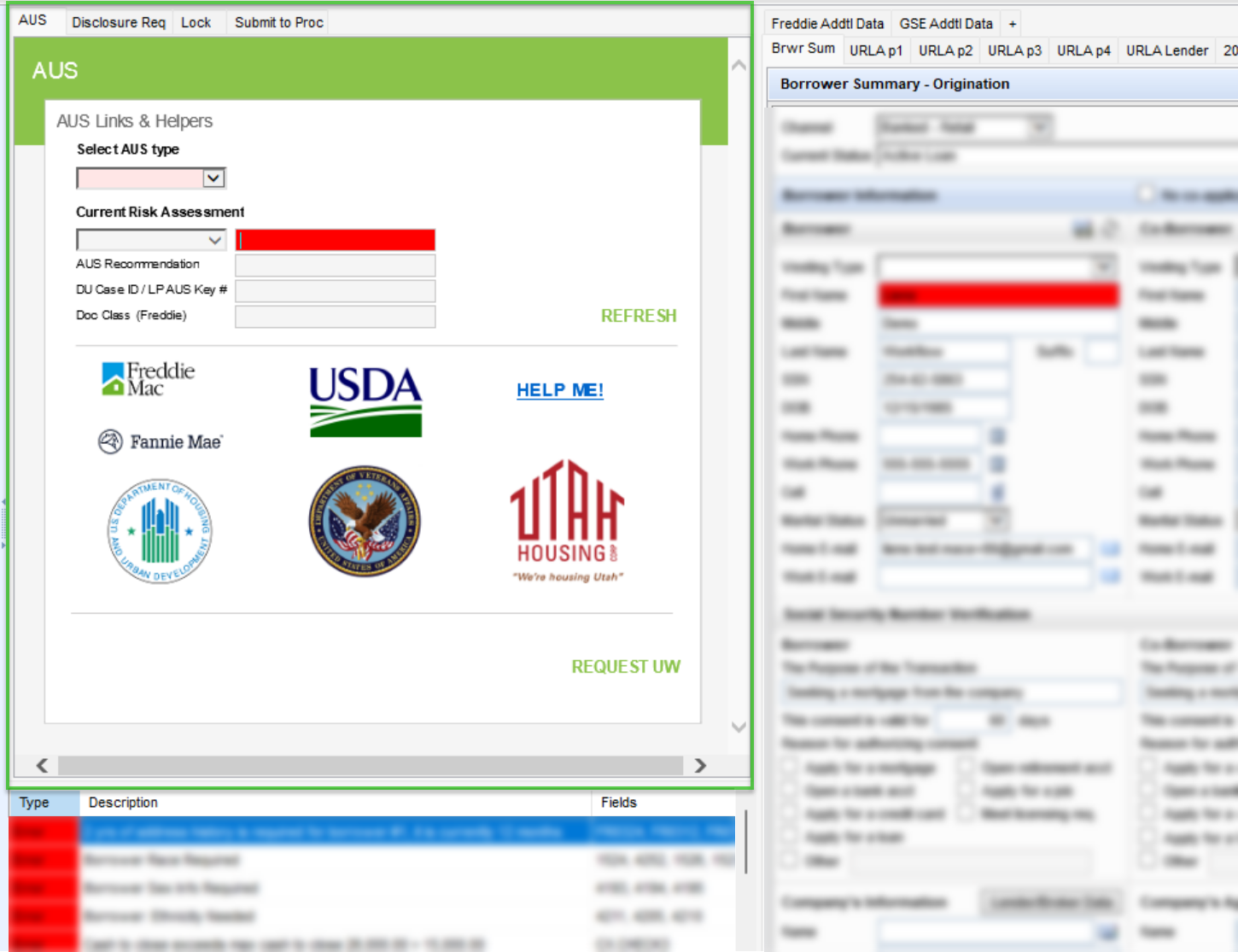Sort alerts by Fields column header
The width and height of the screenshot is (1238, 952).
click(x=663, y=803)
